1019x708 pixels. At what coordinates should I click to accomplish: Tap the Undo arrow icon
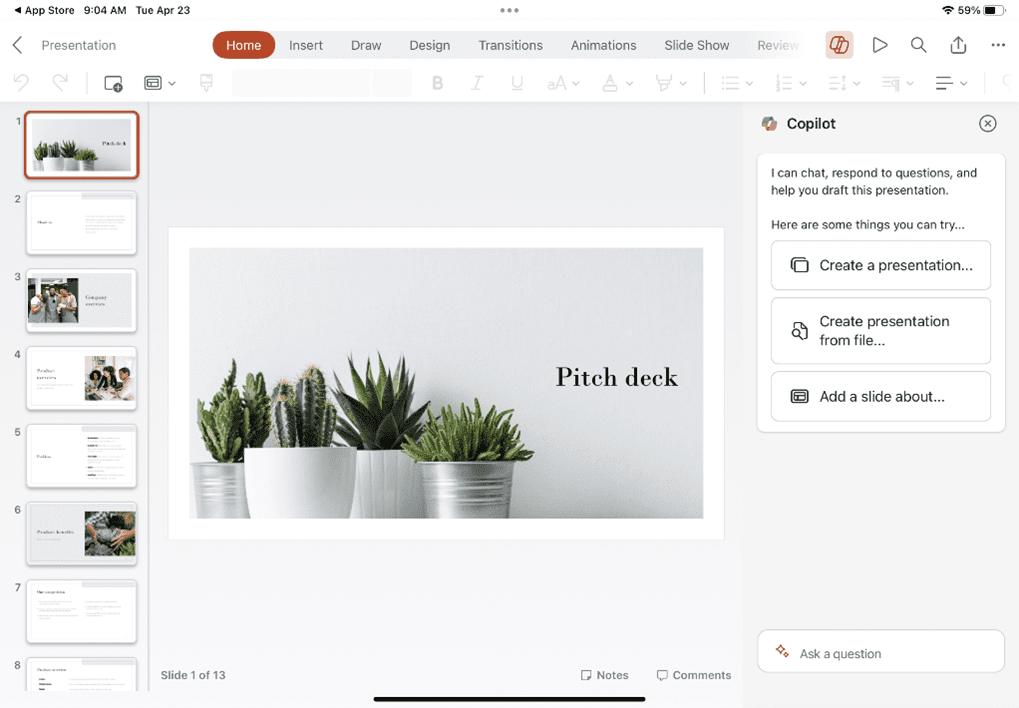click(x=20, y=83)
